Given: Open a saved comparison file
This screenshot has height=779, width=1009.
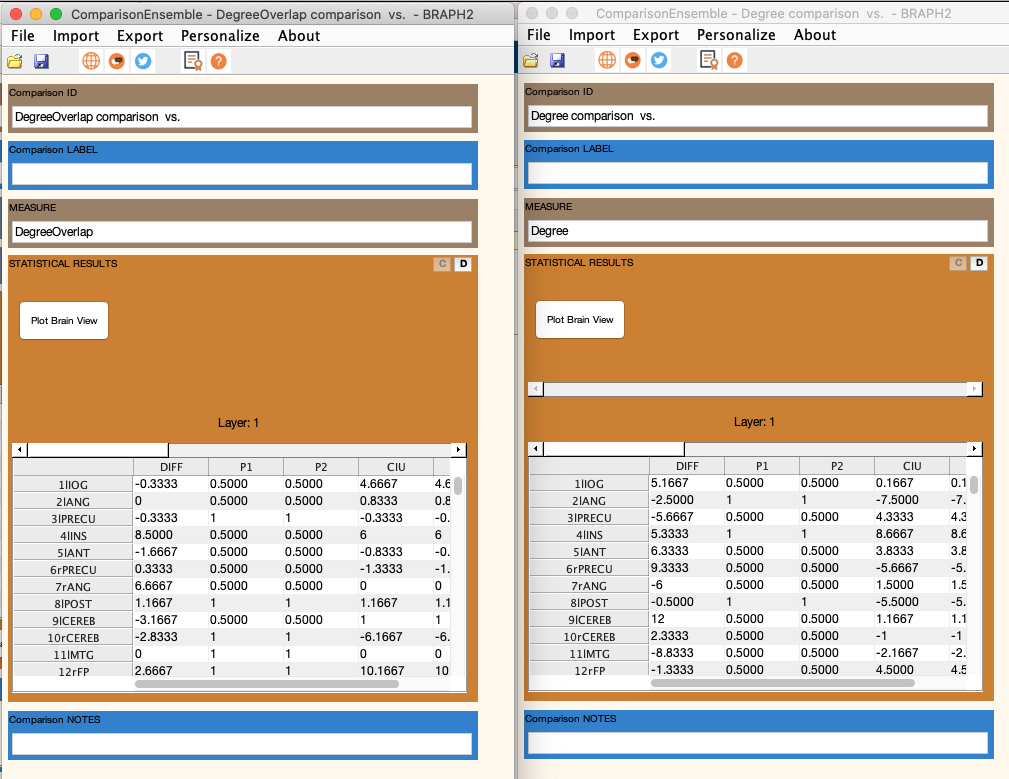Looking at the screenshot, I should 16,61.
